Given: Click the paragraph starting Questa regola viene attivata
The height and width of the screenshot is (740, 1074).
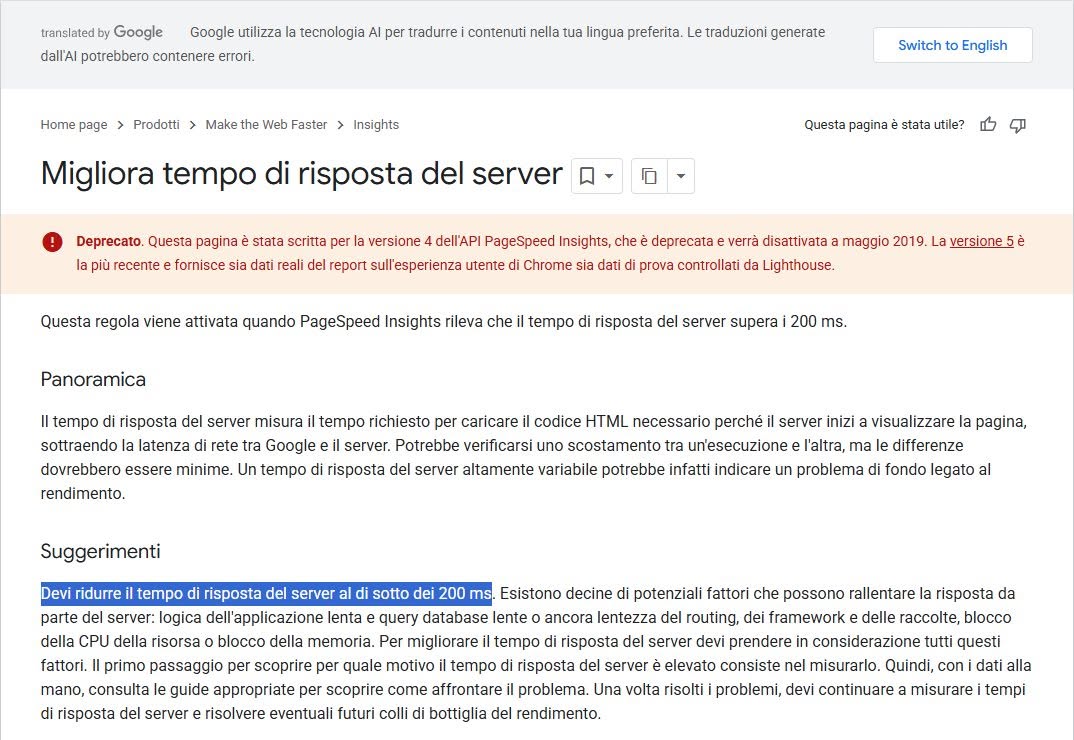Looking at the screenshot, I should click(x=444, y=321).
